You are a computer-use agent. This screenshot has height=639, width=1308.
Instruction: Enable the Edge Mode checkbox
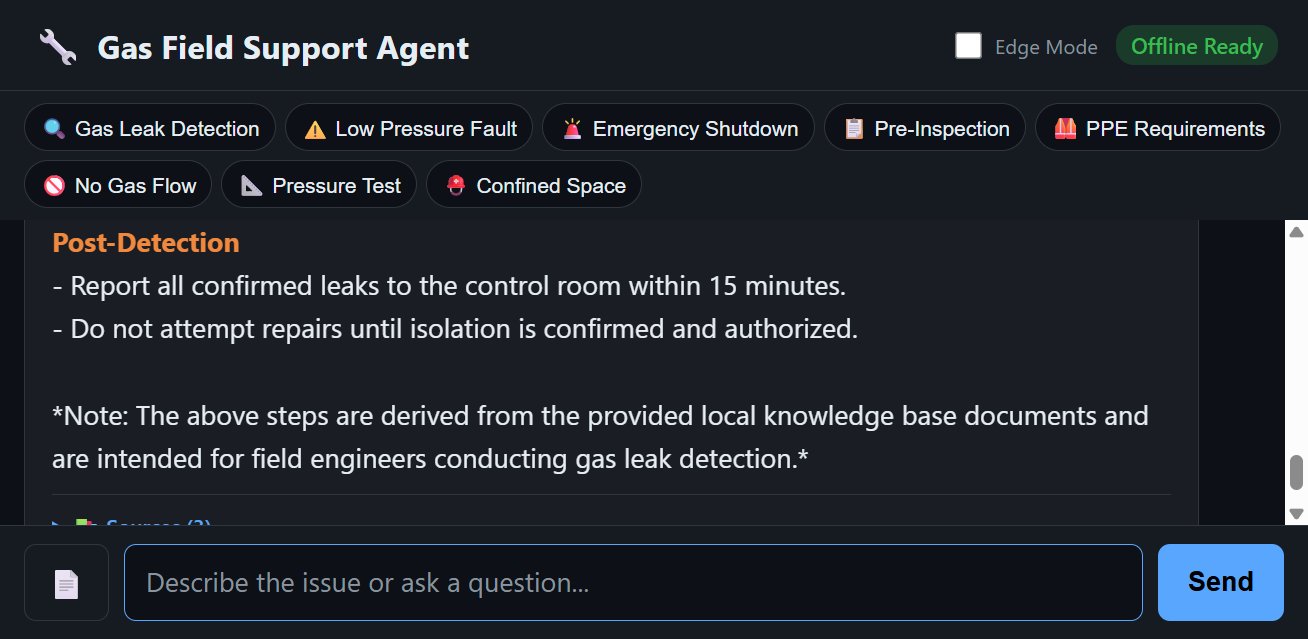click(966, 45)
